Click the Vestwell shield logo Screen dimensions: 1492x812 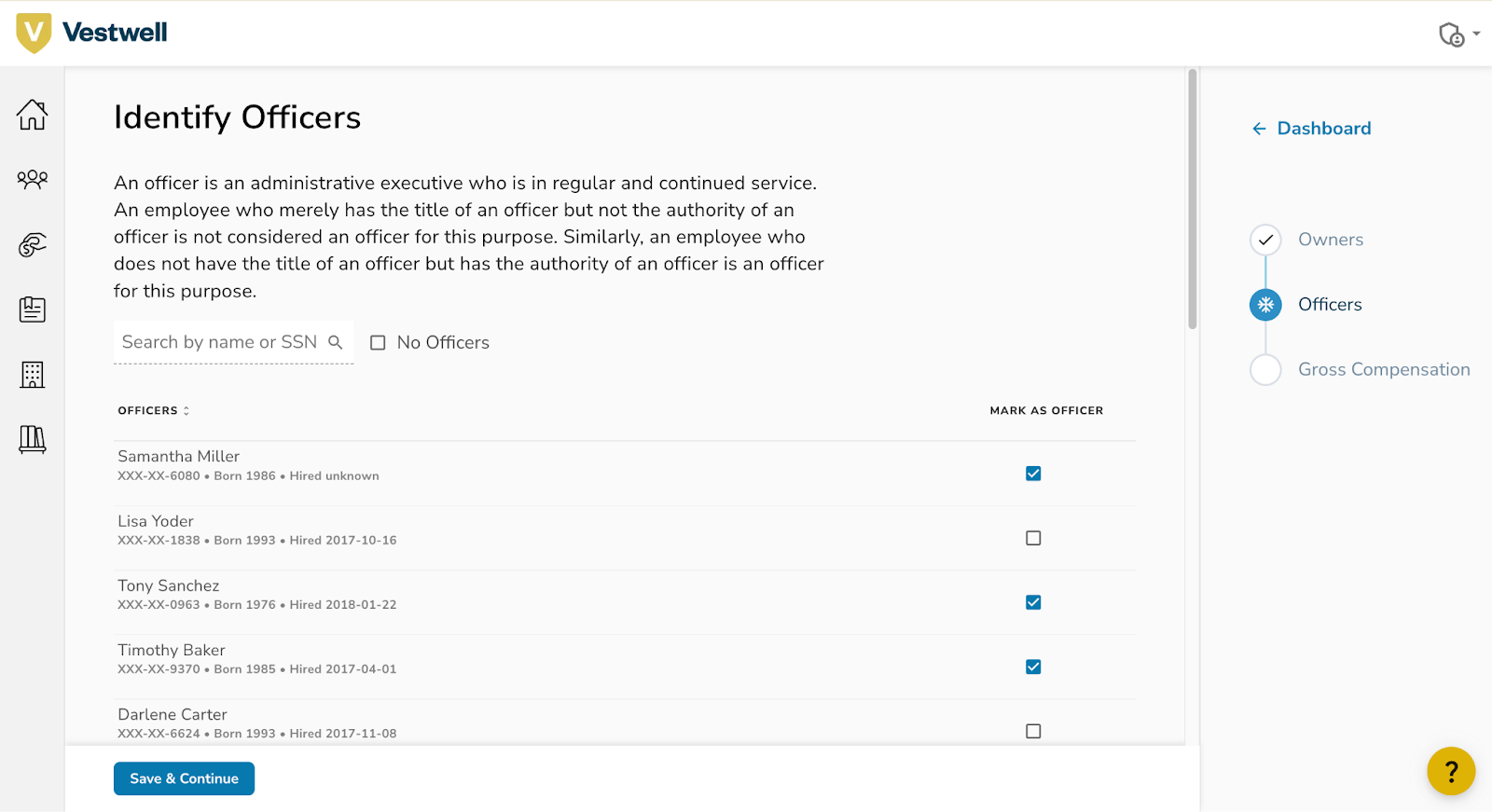pos(35,33)
